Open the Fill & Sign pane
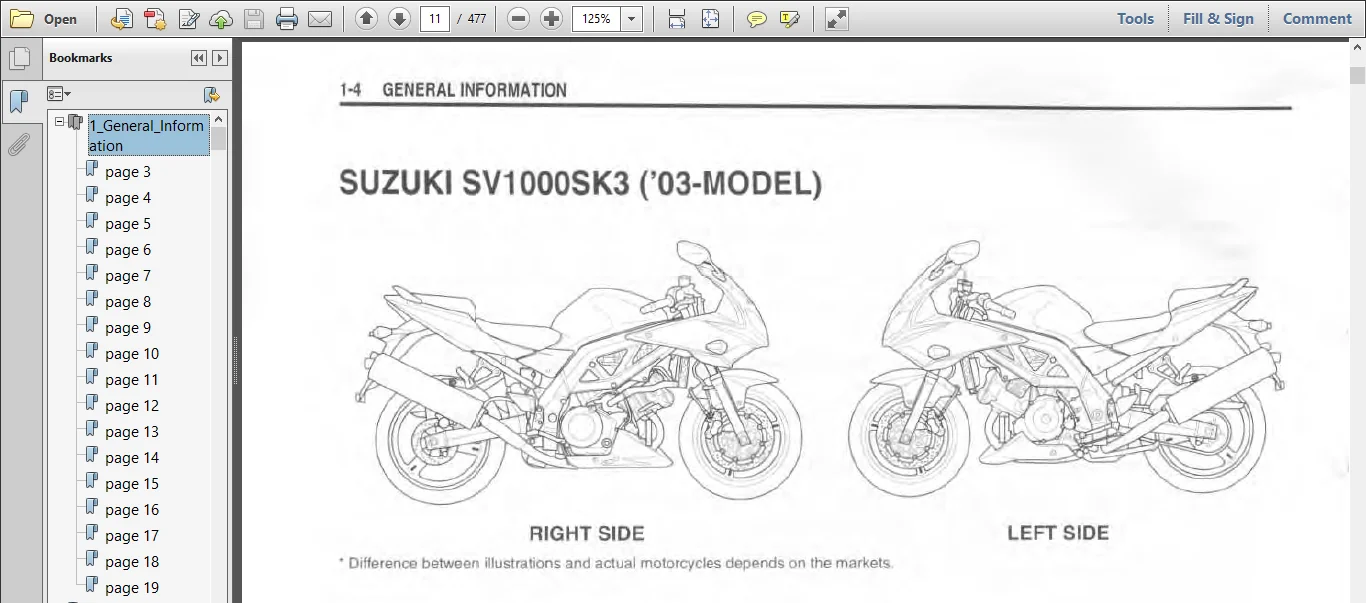1366x603 pixels. [x=1218, y=19]
